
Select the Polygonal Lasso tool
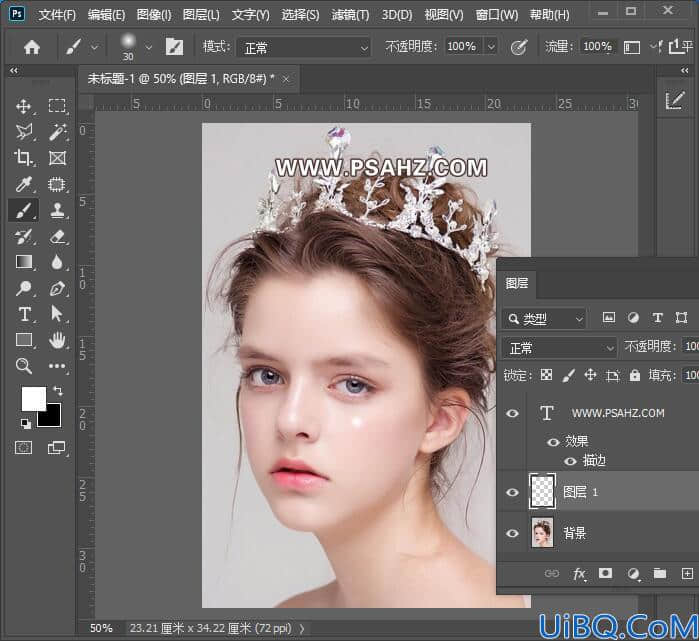[x=24, y=132]
